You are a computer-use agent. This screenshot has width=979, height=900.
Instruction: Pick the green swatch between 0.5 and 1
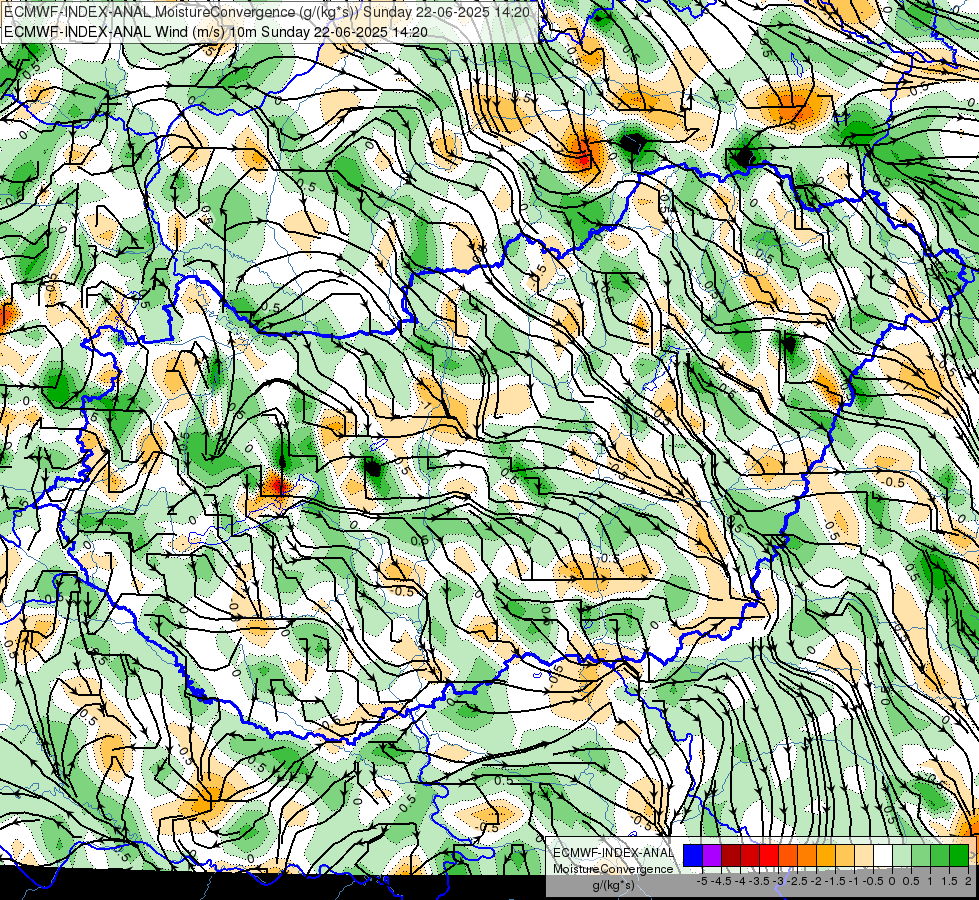coord(921,856)
